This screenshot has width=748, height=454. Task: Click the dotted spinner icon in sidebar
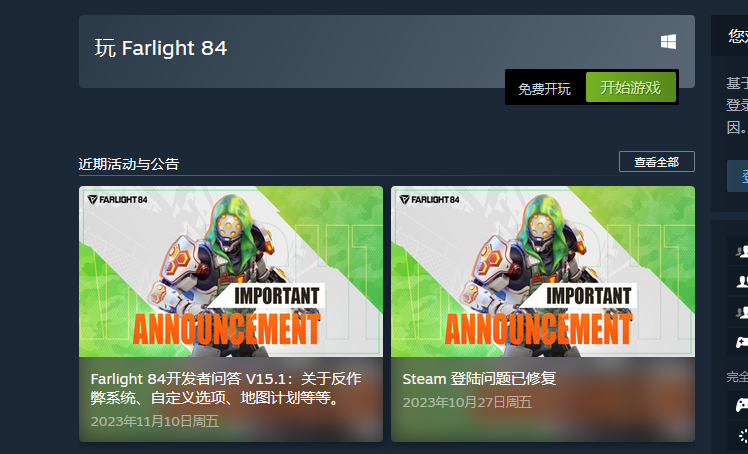[743, 435]
